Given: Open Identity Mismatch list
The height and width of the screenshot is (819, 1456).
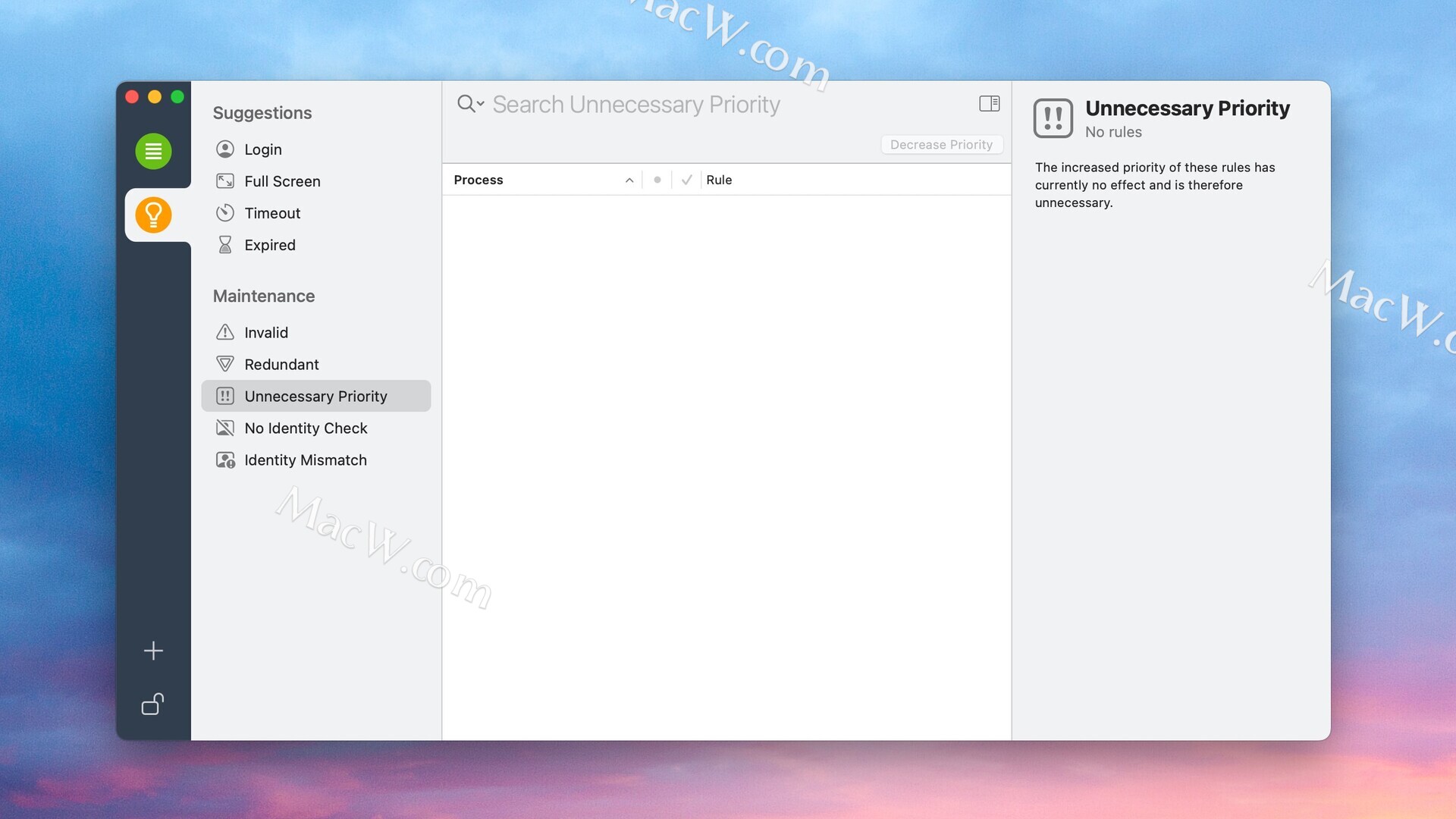Looking at the screenshot, I should pos(305,460).
